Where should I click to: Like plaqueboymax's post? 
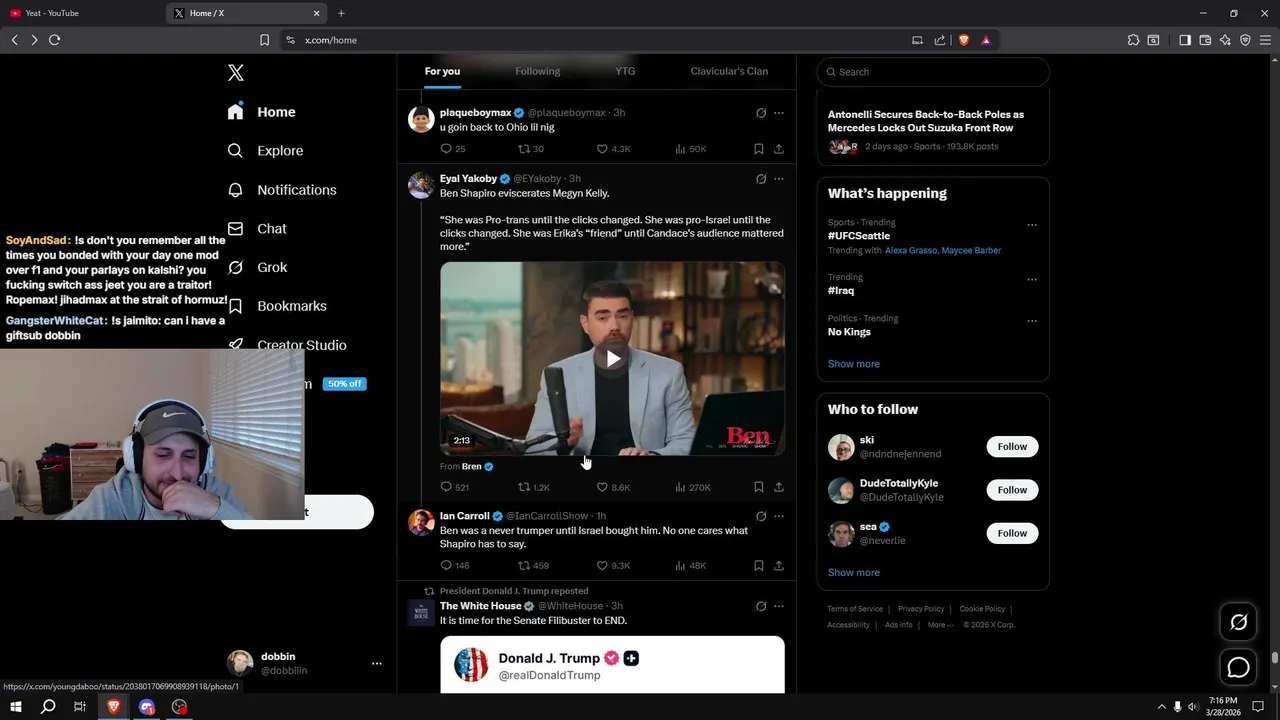pyautogui.click(x=602, y=149)
